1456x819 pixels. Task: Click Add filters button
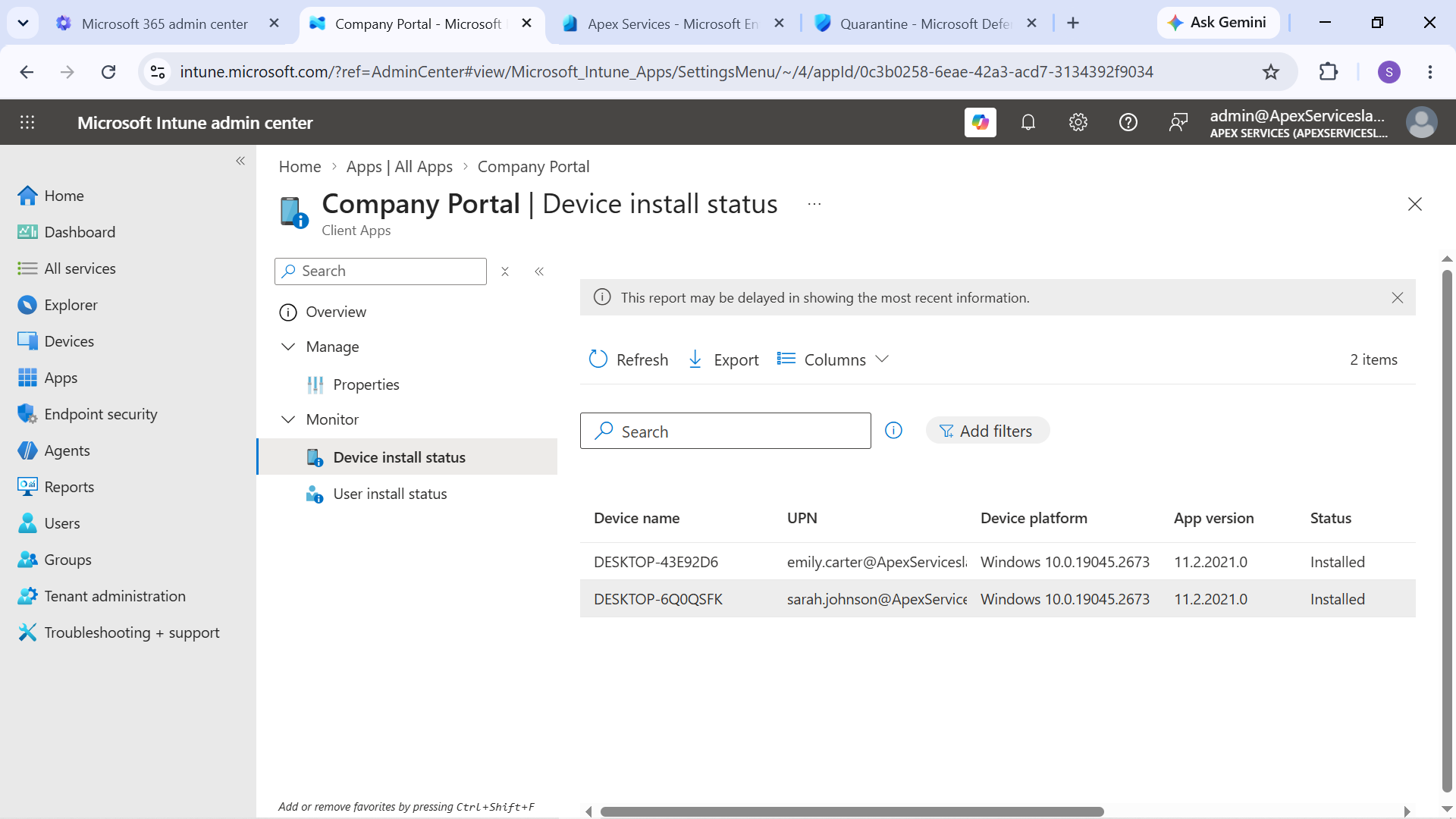click(x=987, y=431)
